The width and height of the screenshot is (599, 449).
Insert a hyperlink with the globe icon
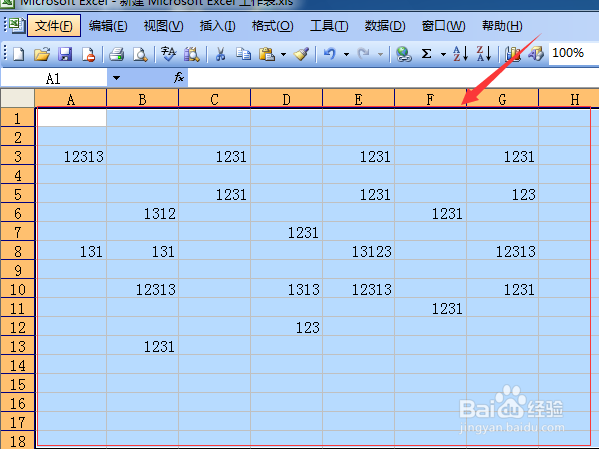[x=403, y=54]
